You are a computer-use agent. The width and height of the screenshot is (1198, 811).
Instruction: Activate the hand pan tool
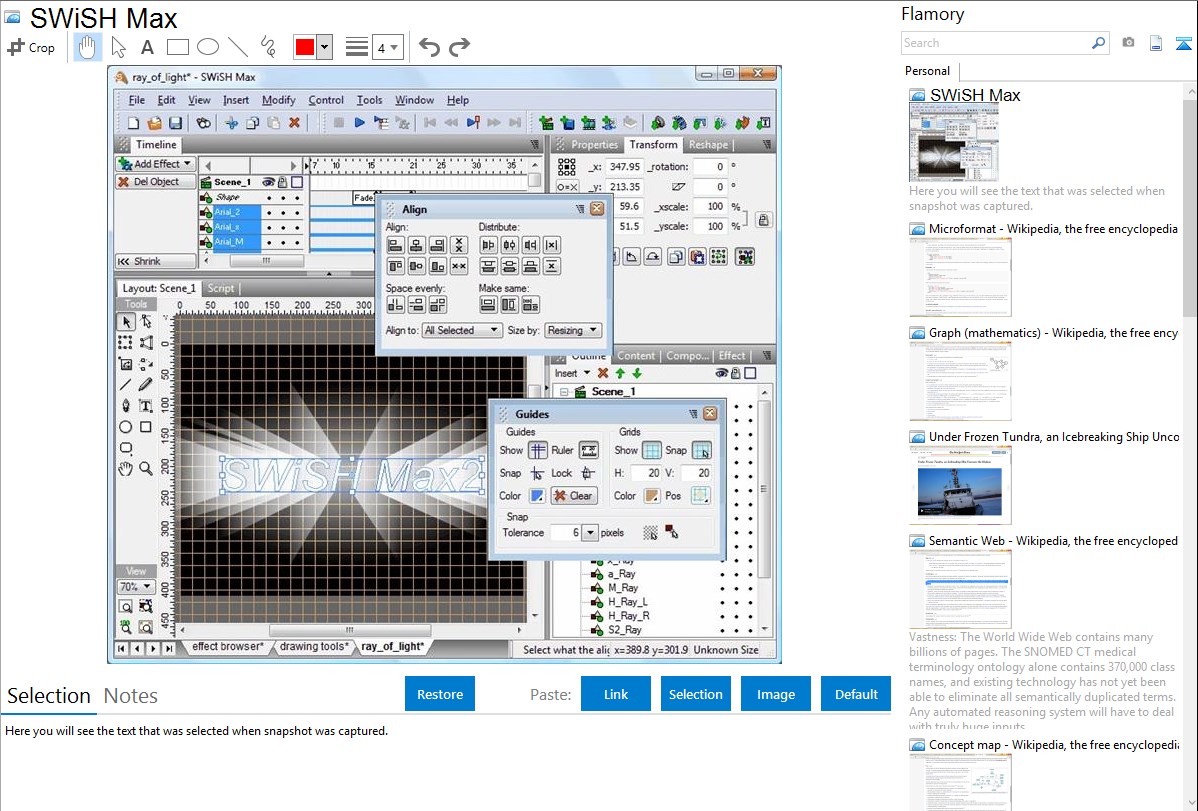click(x=87, y=47)
